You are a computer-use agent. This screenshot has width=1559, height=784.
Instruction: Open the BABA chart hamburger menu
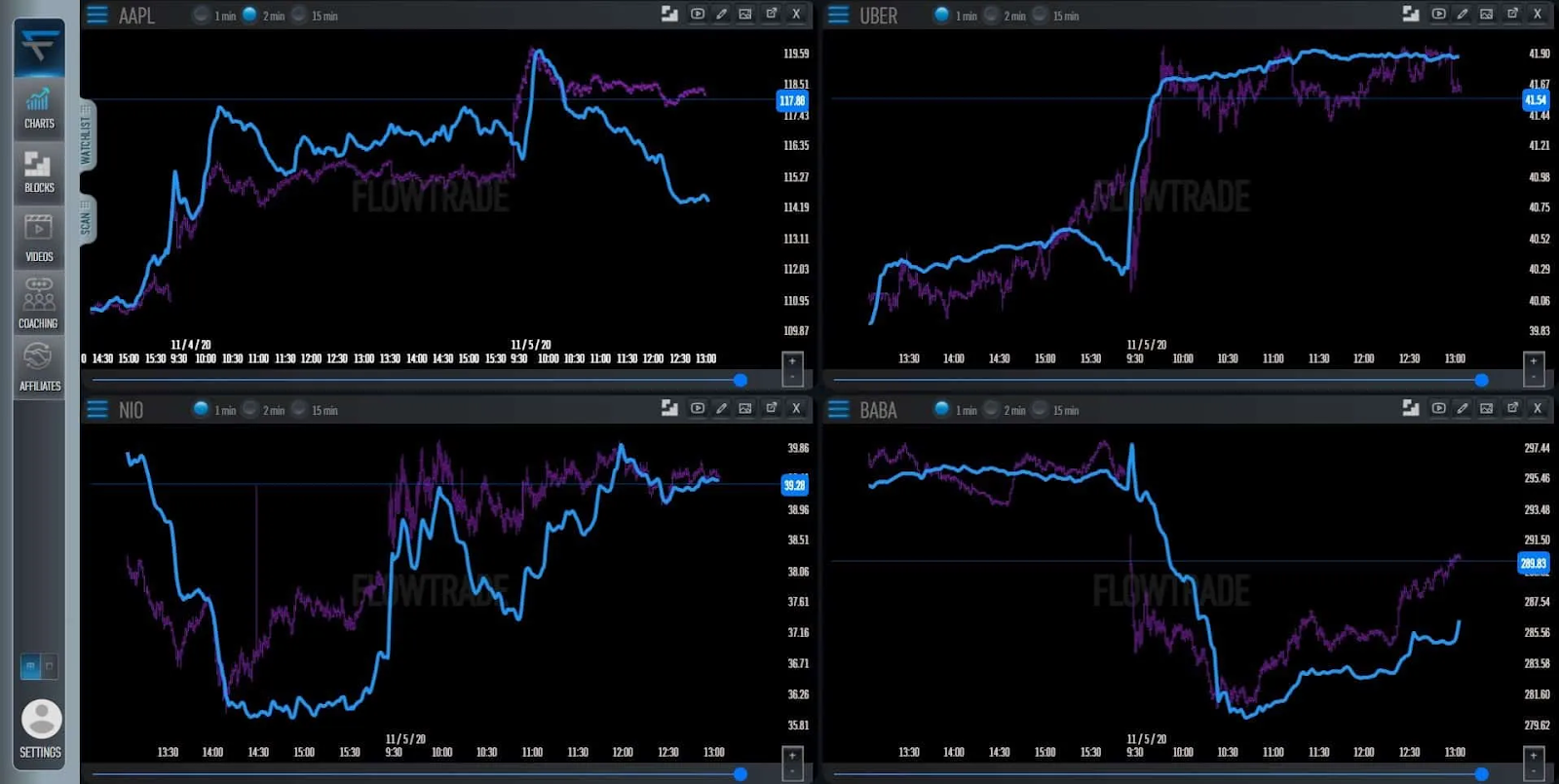839,409
